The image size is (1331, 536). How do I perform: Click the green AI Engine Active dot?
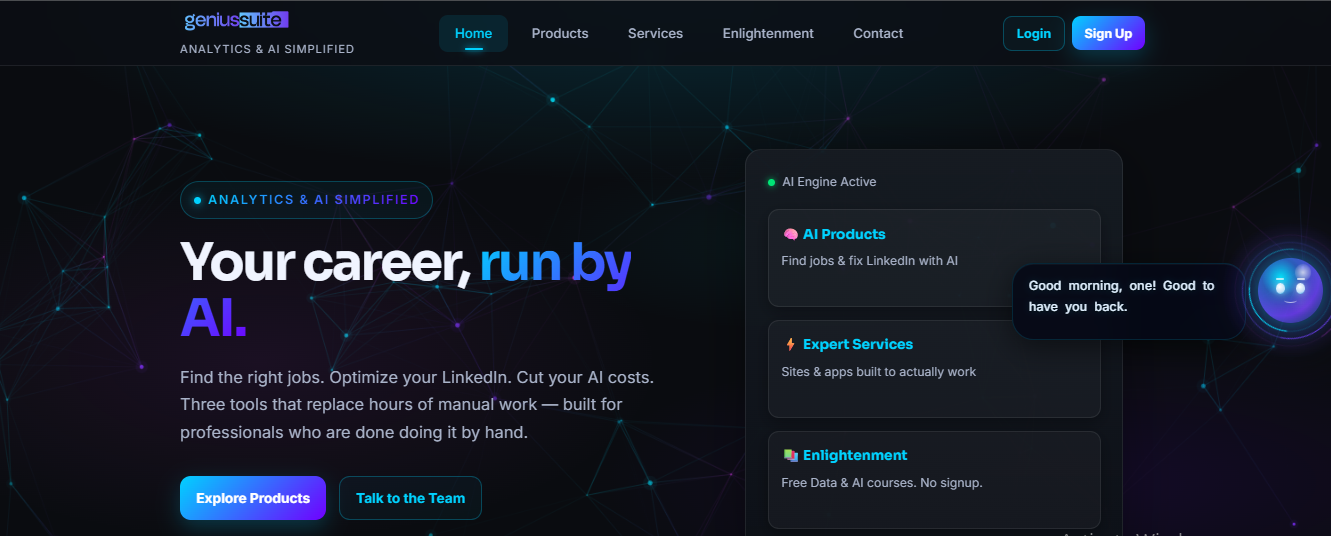771,182
